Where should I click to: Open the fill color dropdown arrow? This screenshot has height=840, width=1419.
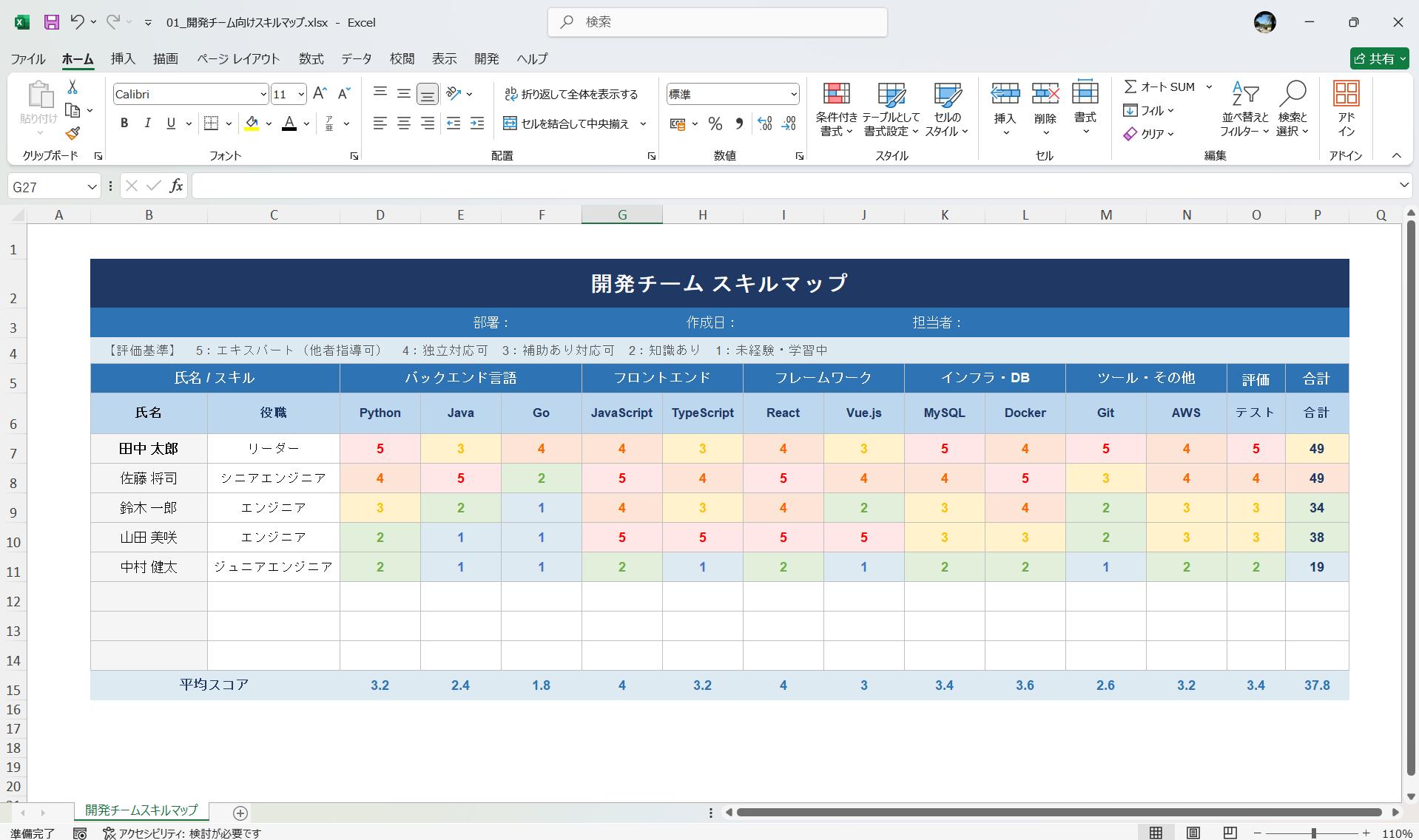269,123
